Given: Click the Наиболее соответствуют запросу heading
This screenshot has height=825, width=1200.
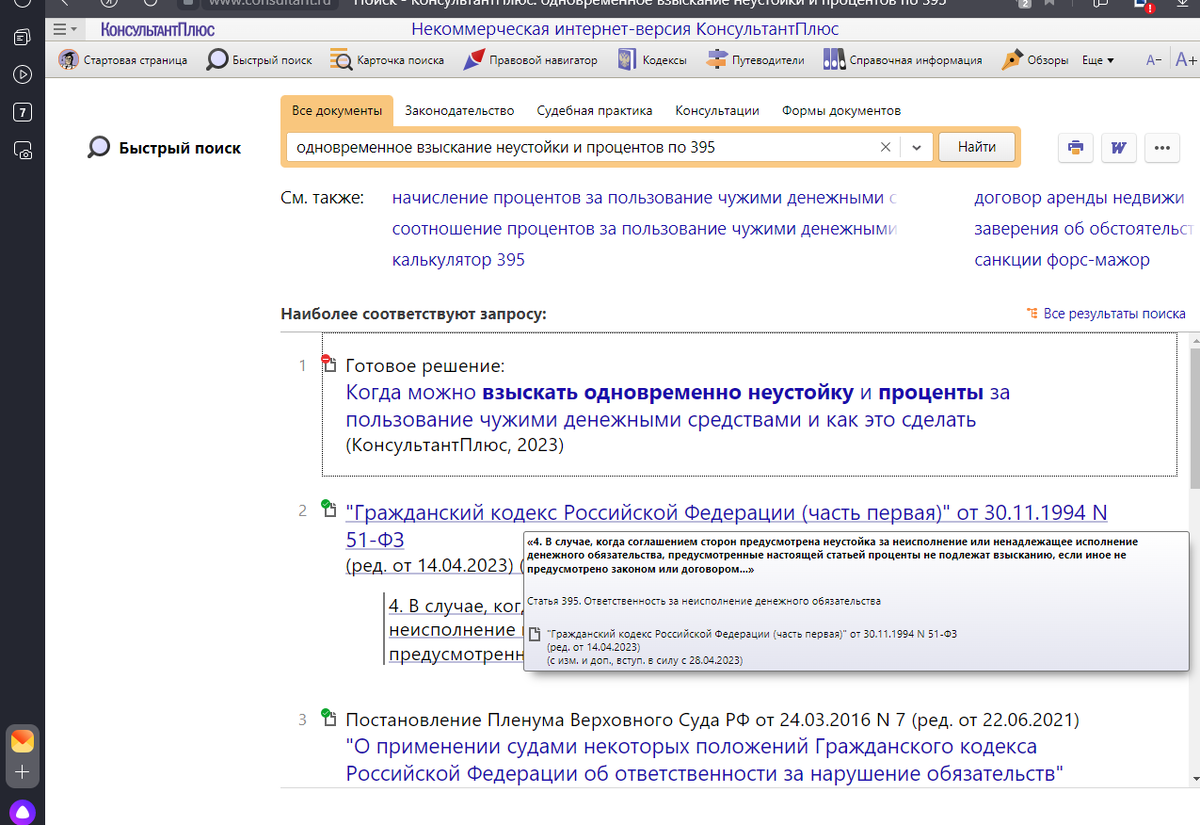Looking at the screenshot, I should (x=414, y=313).
